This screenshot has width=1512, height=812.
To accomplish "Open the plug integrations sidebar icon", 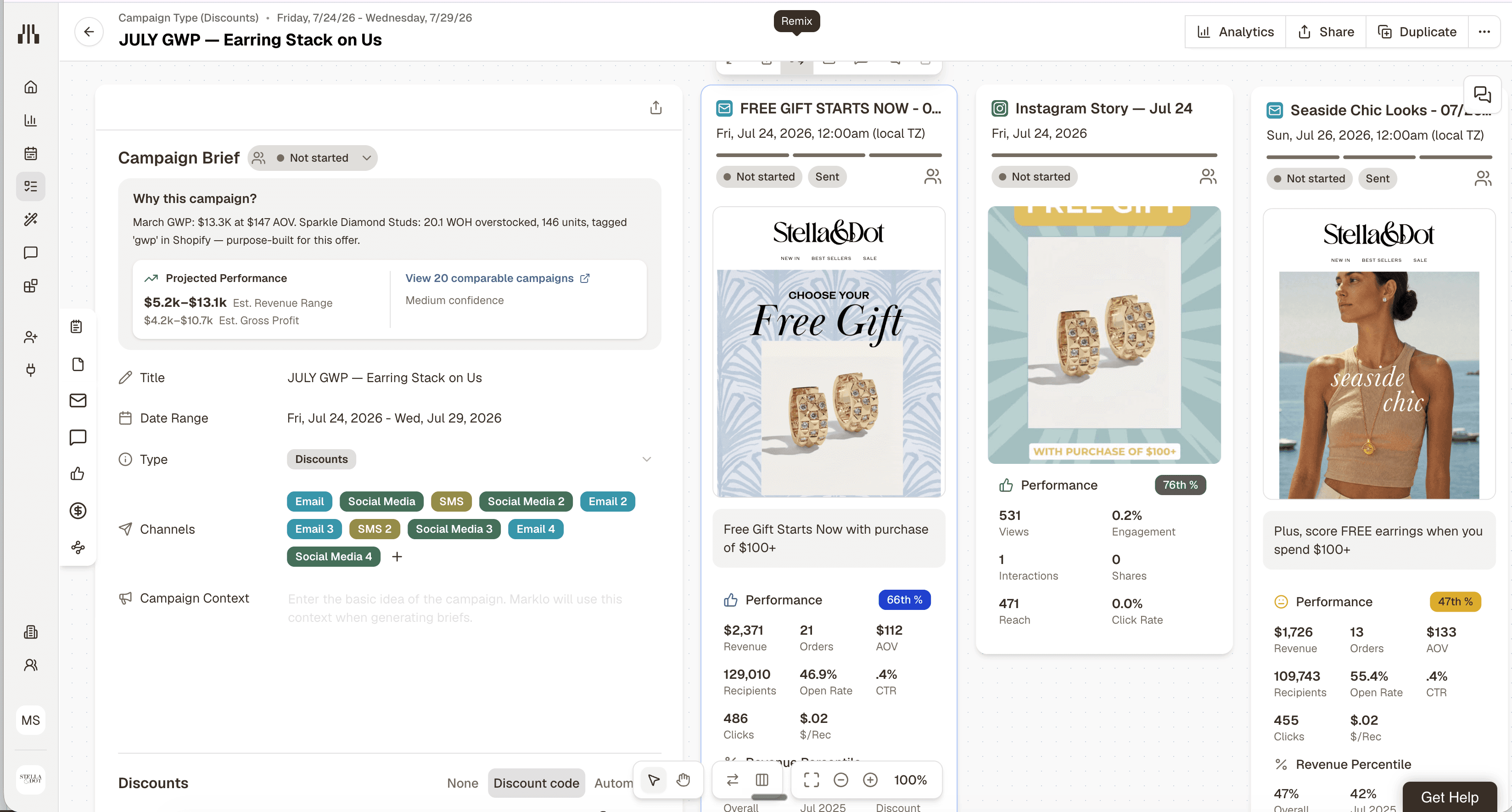I will (x=30, y=369).
